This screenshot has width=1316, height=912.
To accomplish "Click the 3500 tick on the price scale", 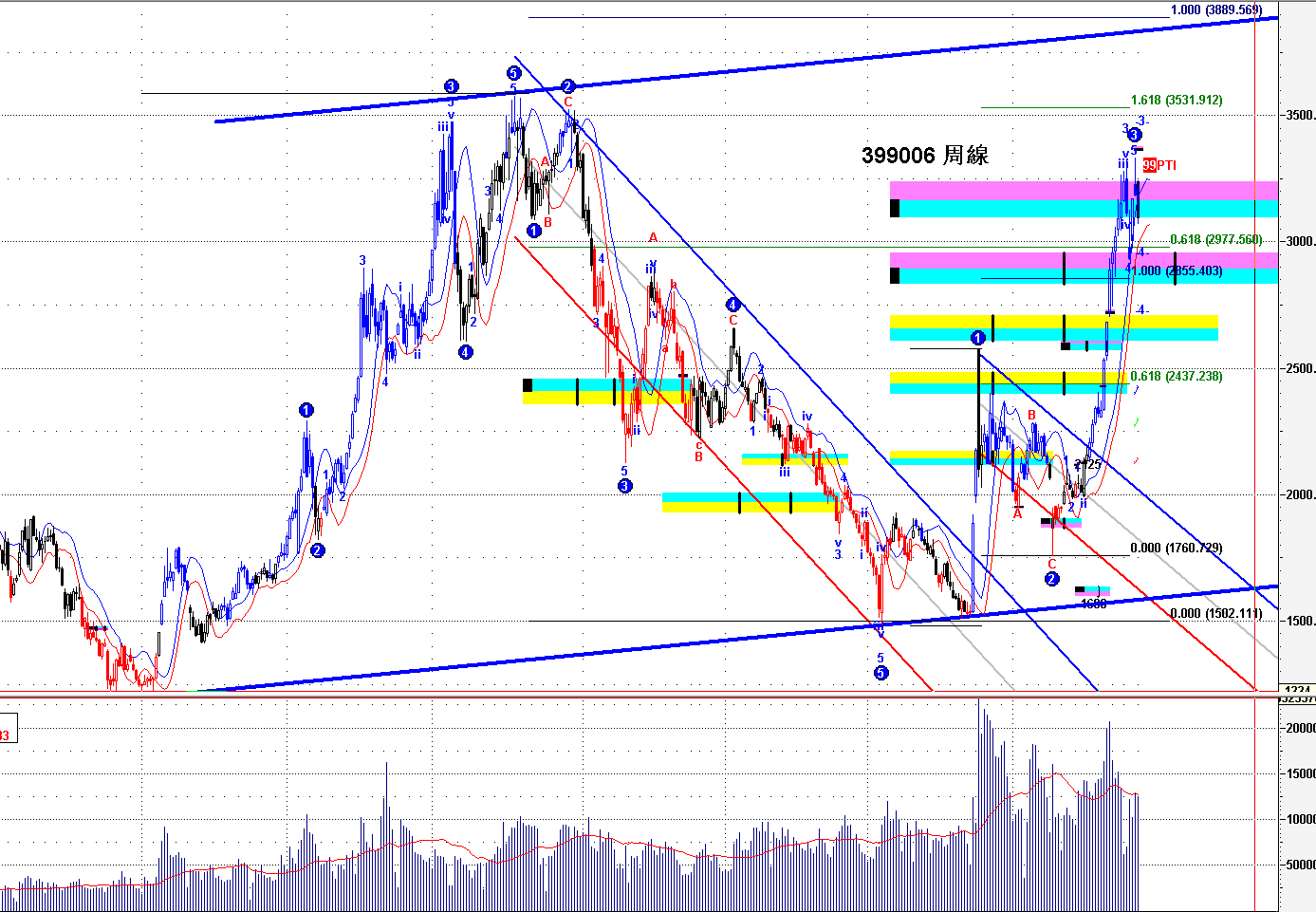I will [1299, 115].
